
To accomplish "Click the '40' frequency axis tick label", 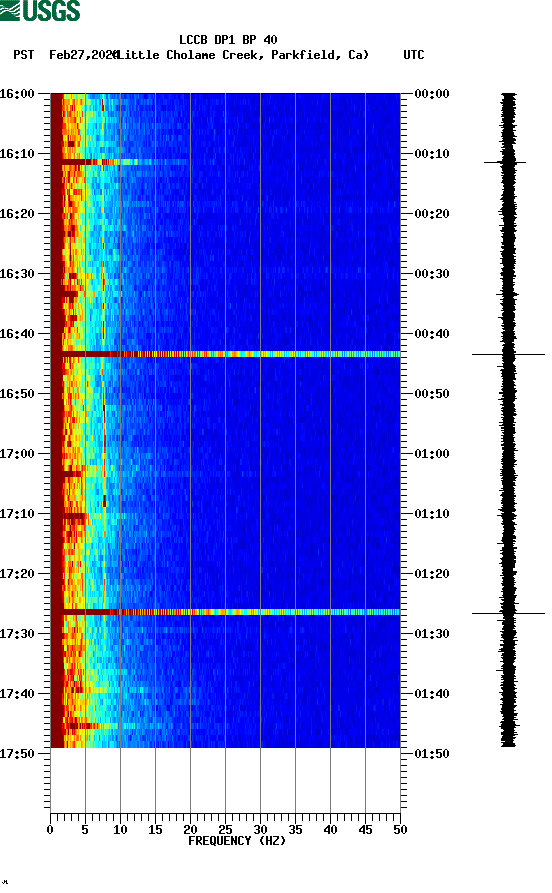I will point(330,830).
